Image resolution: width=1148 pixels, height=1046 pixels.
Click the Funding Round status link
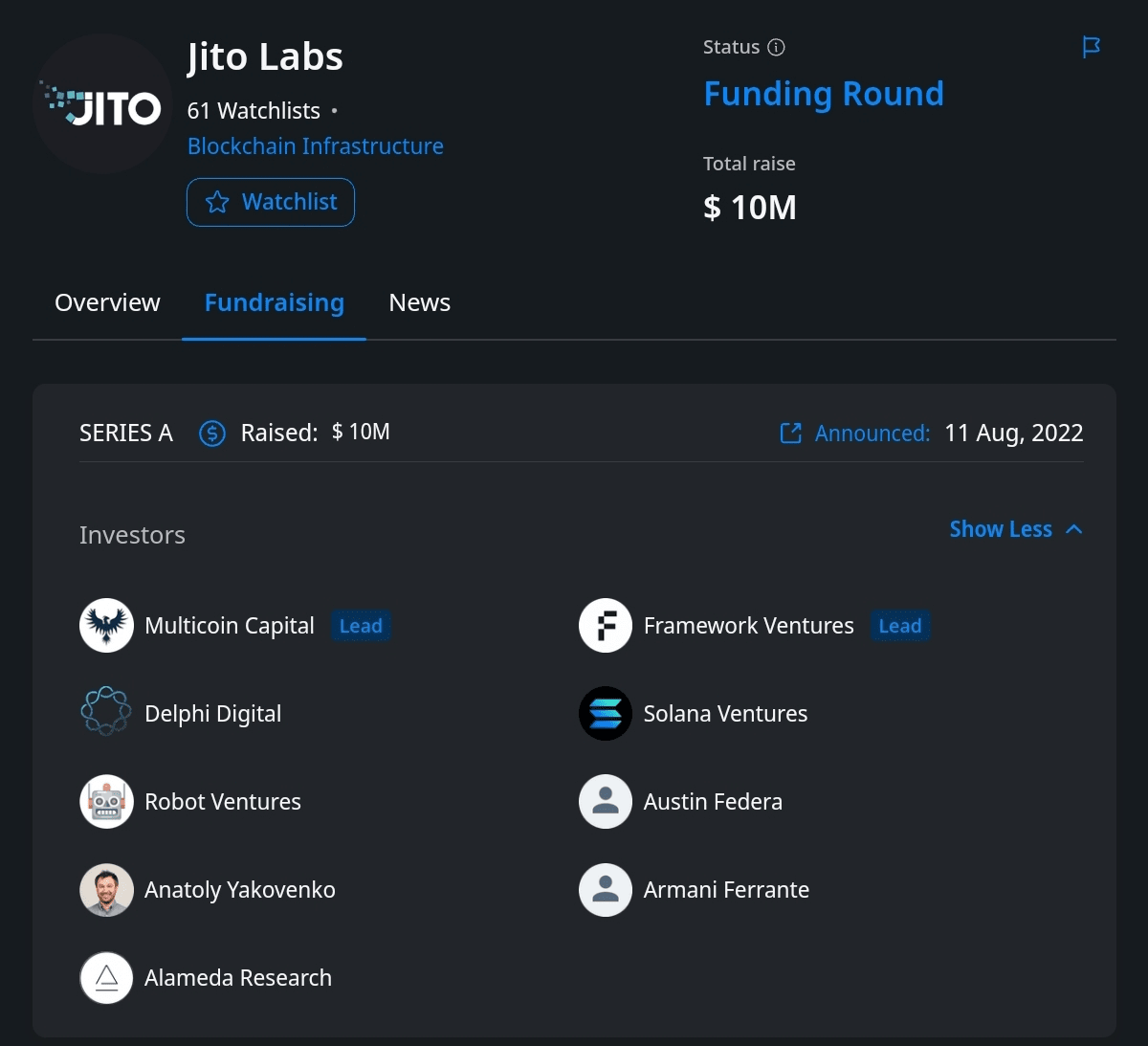(824, 94)
